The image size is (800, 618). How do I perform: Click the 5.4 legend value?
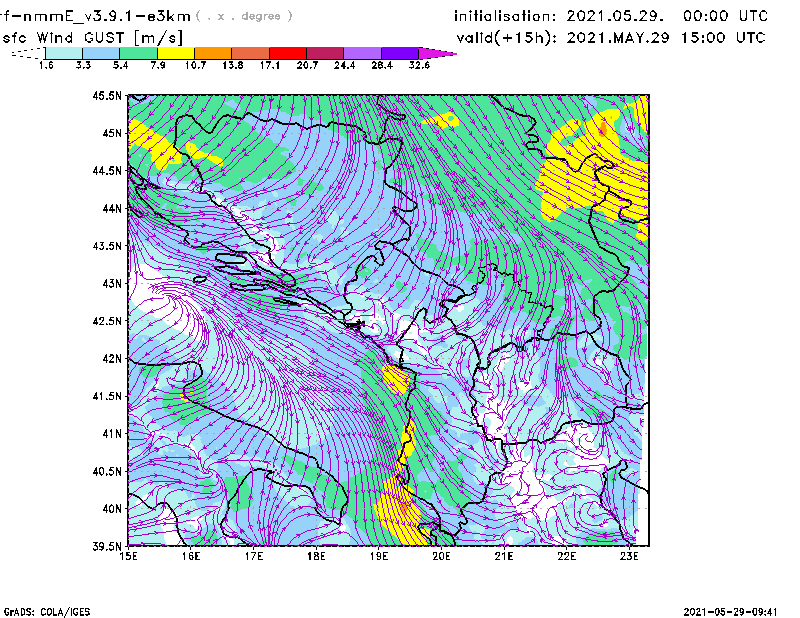click(120, 65)
